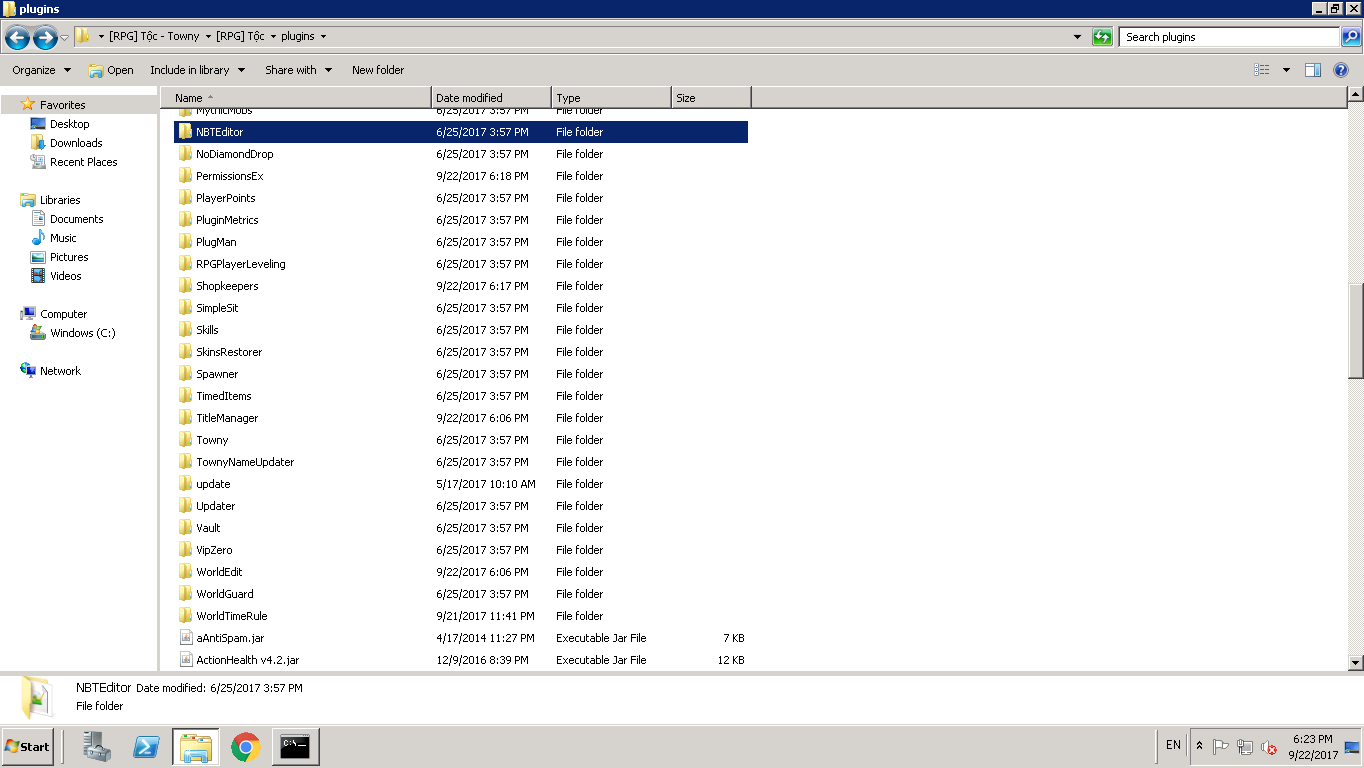Click the WorldEdit folder icon
Viewport: 1364px width, 768px height.
click(185, 572)
